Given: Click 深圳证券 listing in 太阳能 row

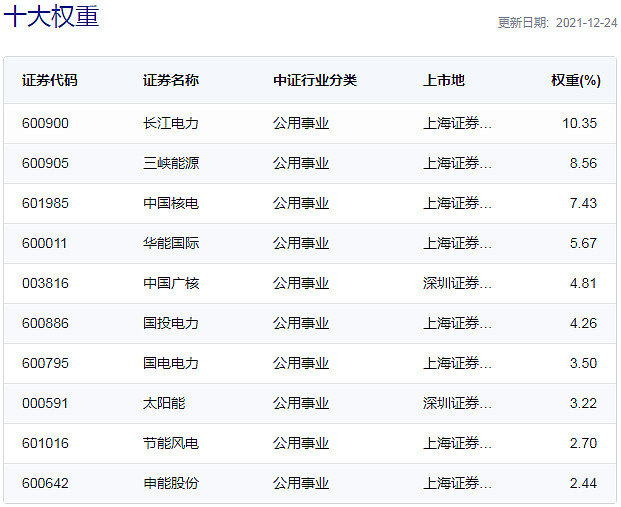Looking at the screenshot, I should 457,403.
